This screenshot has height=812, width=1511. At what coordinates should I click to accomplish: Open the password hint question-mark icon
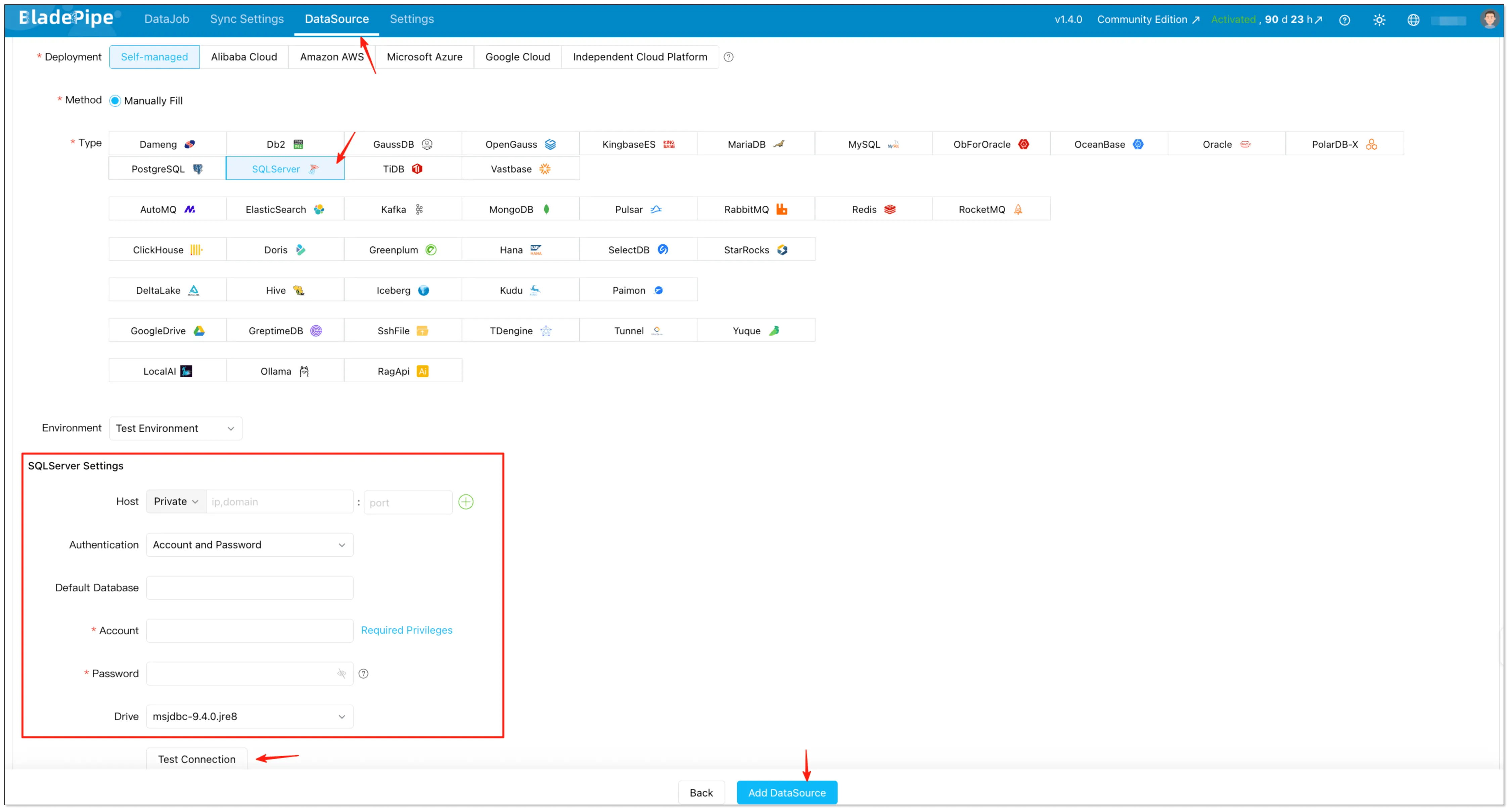(x=363, y=673)
